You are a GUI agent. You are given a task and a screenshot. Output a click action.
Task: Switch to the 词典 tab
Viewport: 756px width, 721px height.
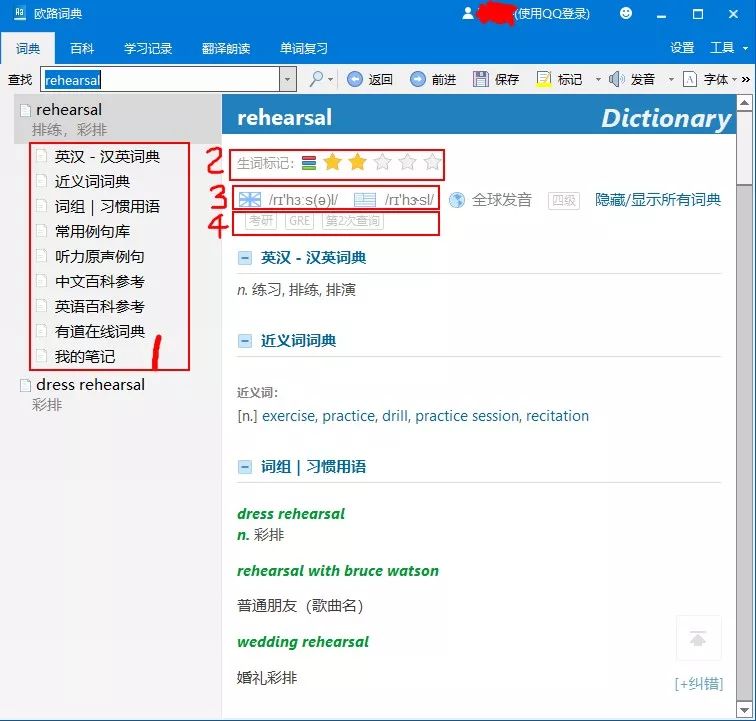(27, 48)
